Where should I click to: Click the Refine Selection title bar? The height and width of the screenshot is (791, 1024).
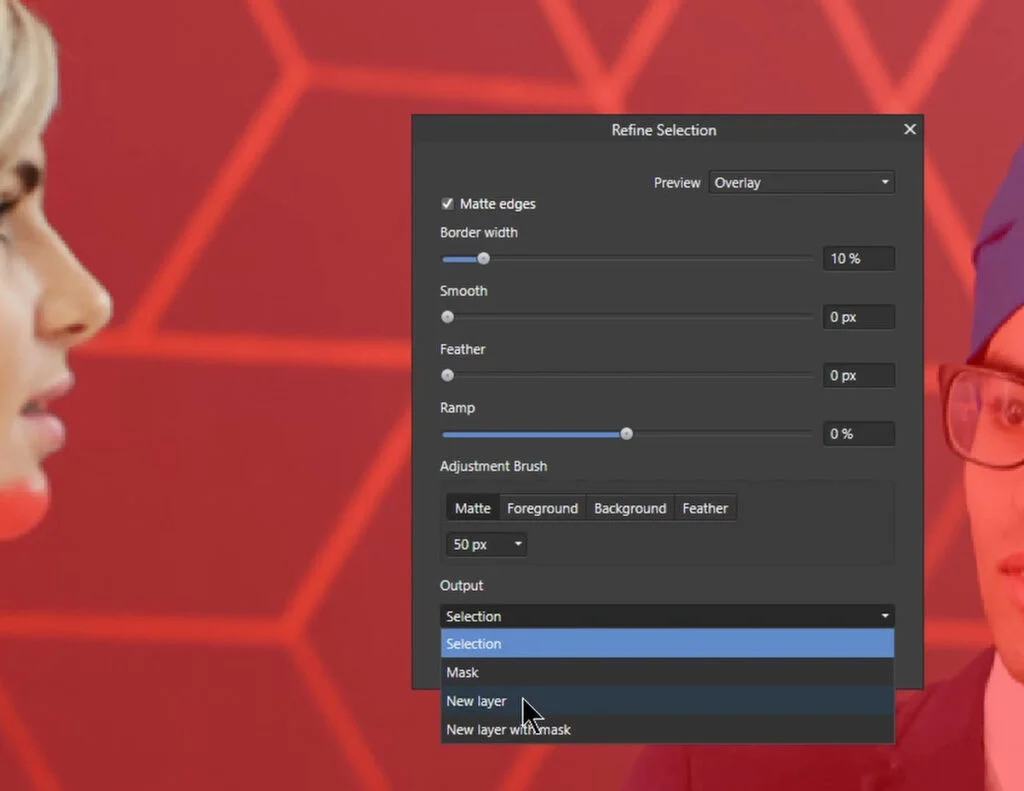tap(664, 130)
